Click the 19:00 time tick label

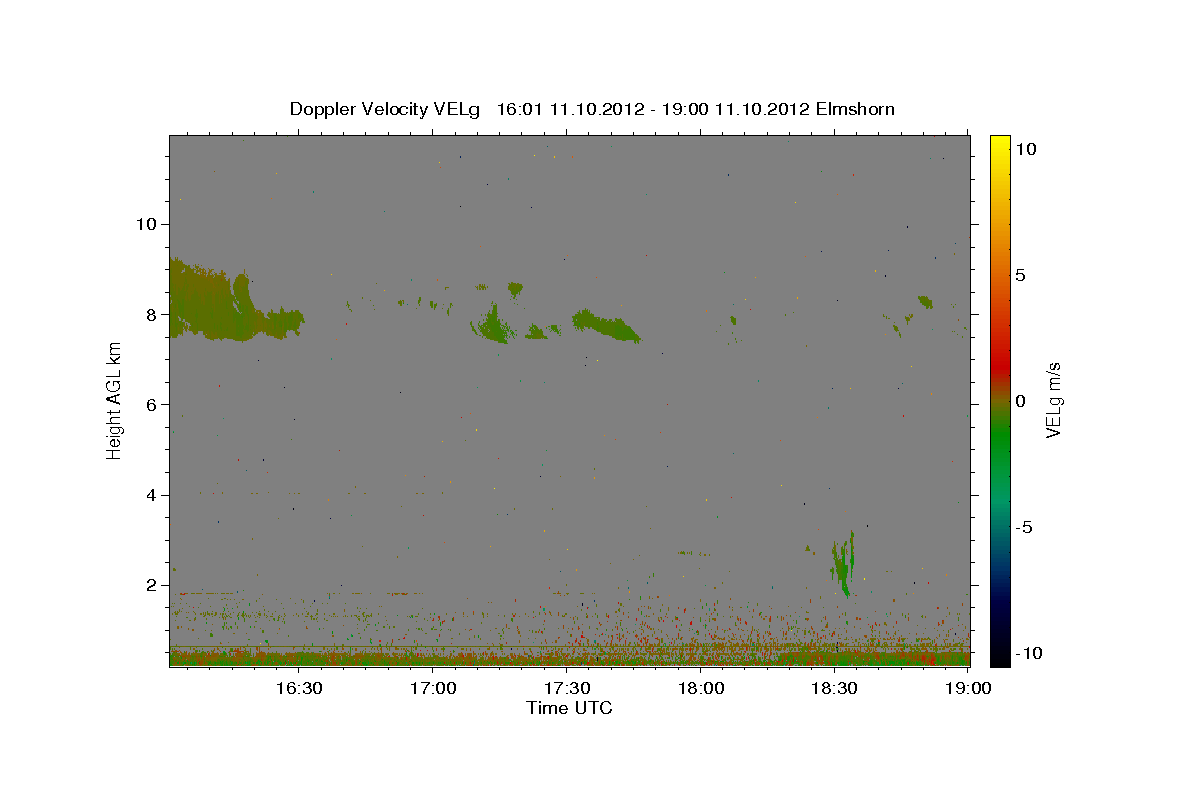pos(970,689)
